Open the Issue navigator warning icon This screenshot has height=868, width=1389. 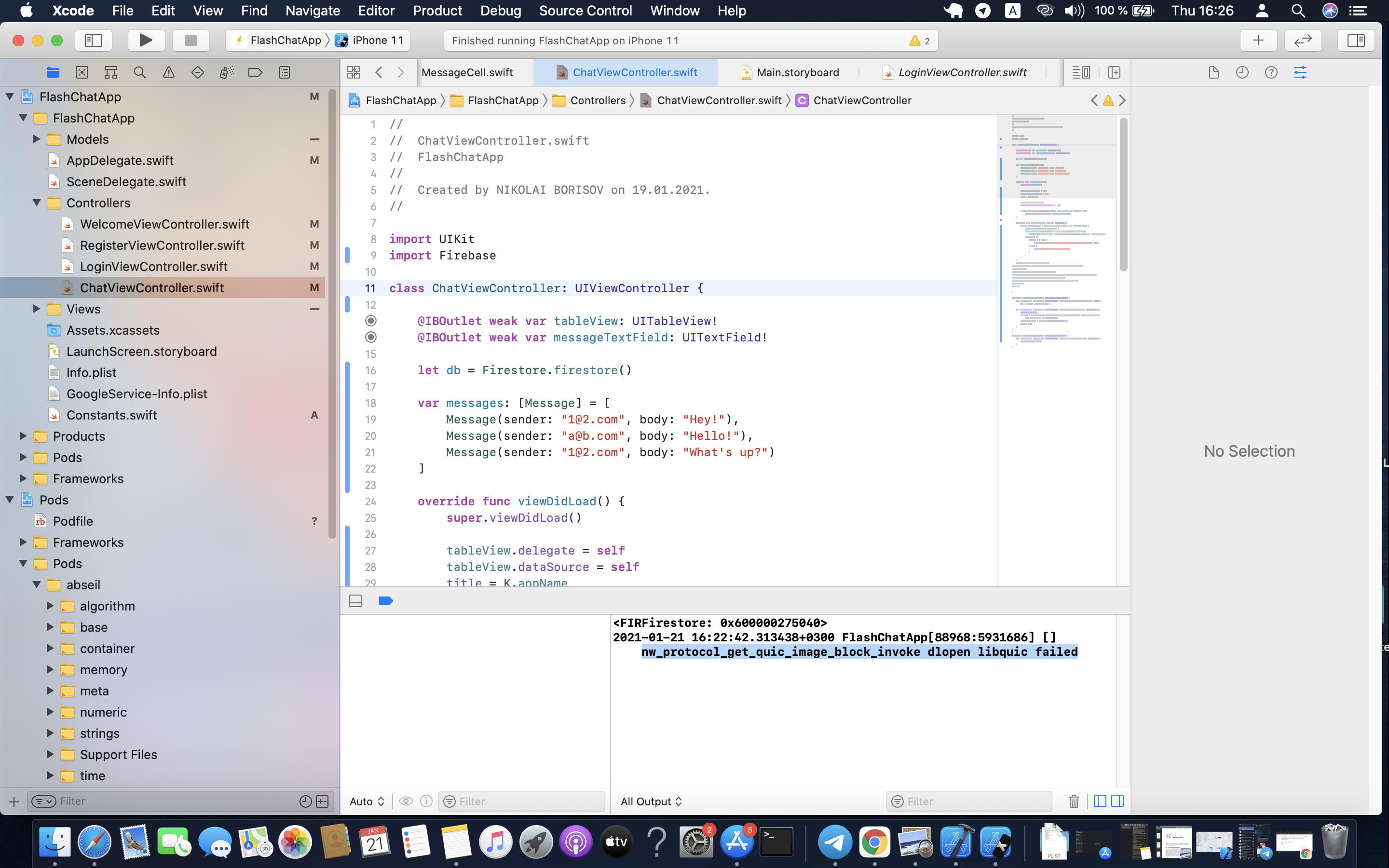click(169, 72)
